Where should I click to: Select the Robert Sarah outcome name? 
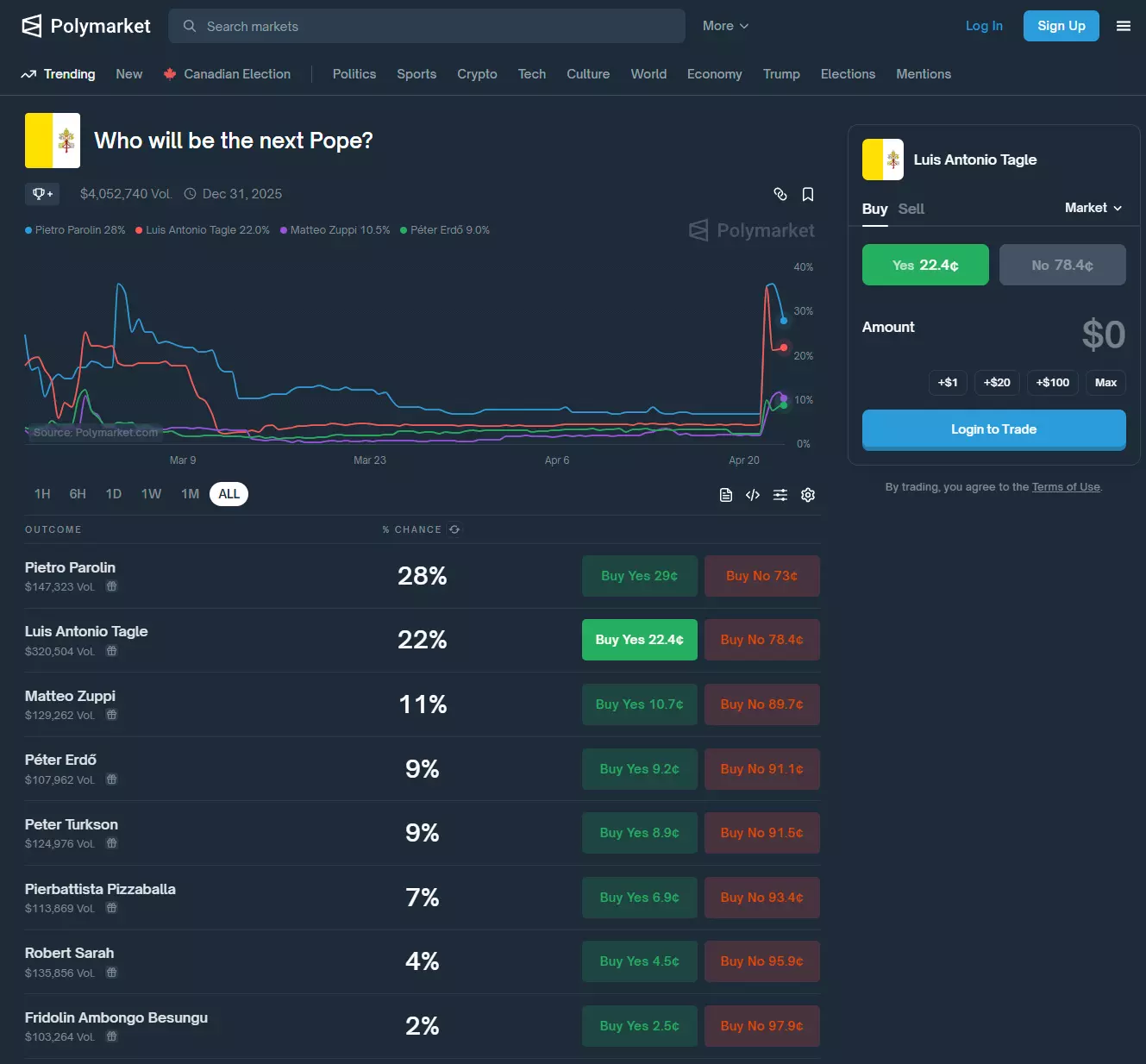69,953
